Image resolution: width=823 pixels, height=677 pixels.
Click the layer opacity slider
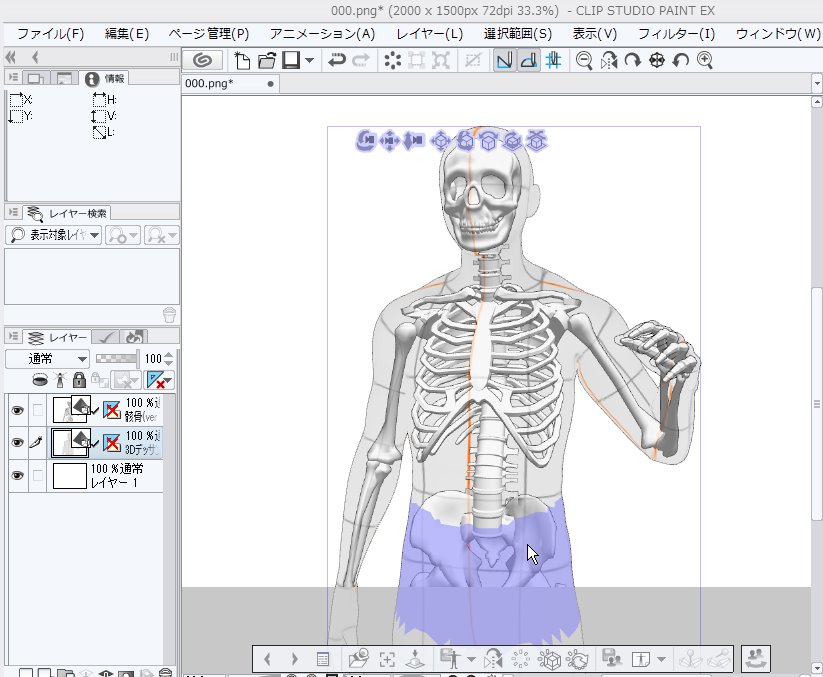point(117,358)
